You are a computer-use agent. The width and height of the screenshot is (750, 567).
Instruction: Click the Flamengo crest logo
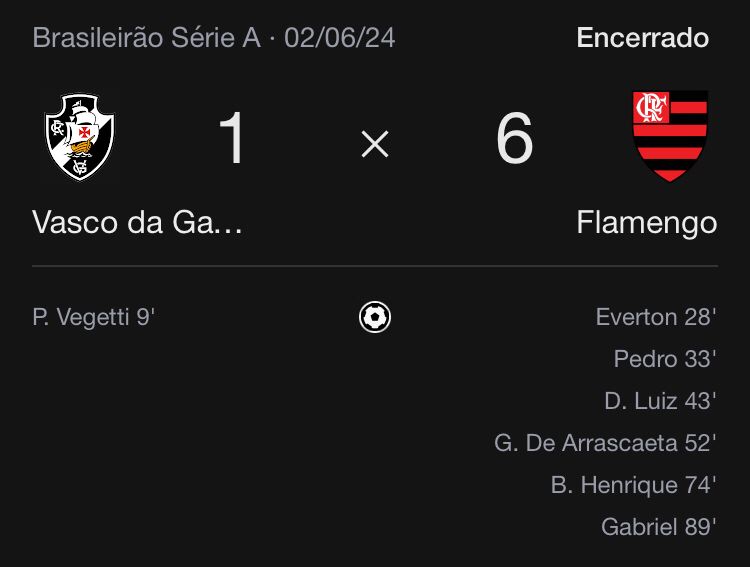click(670, 136)
